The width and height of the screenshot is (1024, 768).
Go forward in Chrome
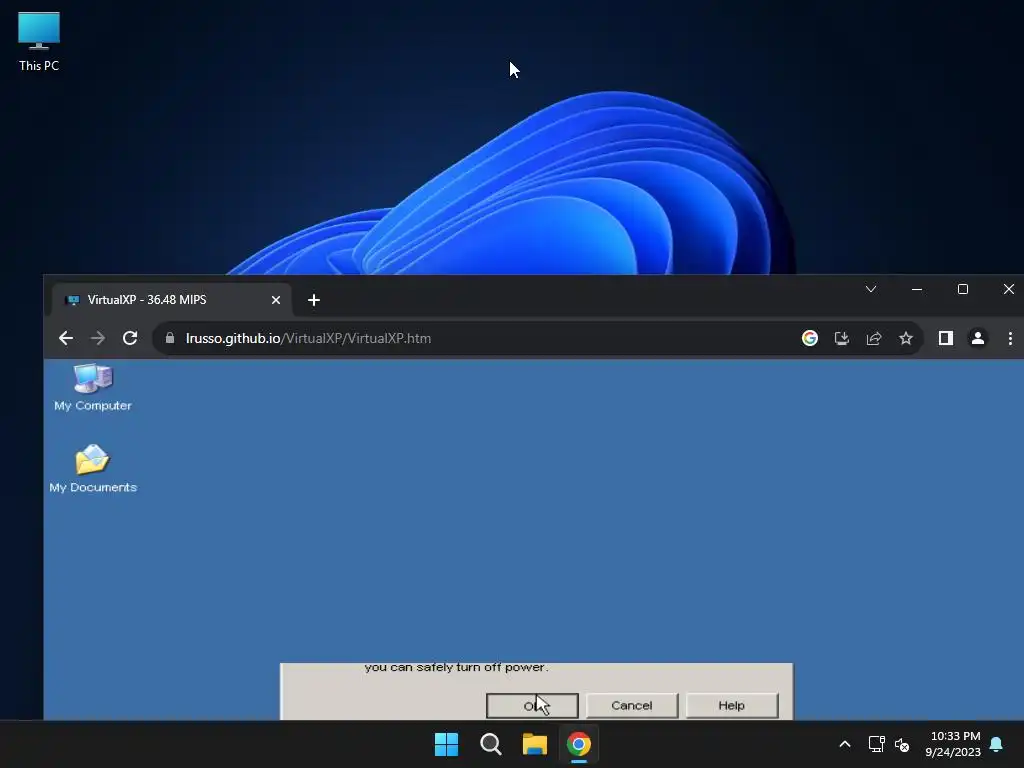pos(98,338)
